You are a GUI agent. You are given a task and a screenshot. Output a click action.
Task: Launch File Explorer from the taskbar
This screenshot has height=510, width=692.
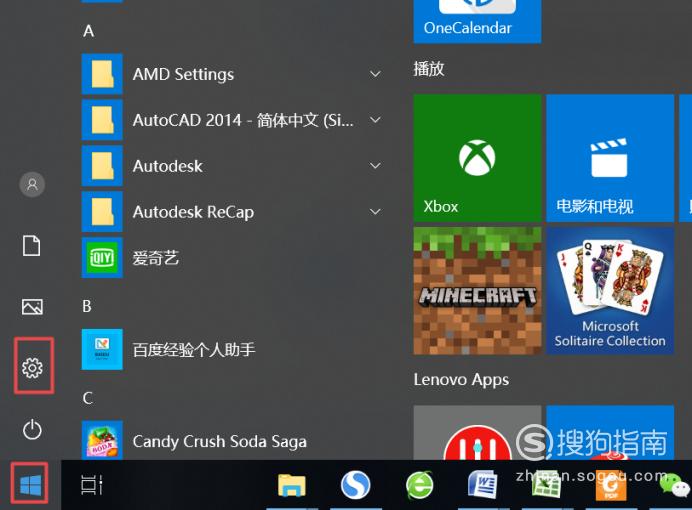tap(292, 485)
